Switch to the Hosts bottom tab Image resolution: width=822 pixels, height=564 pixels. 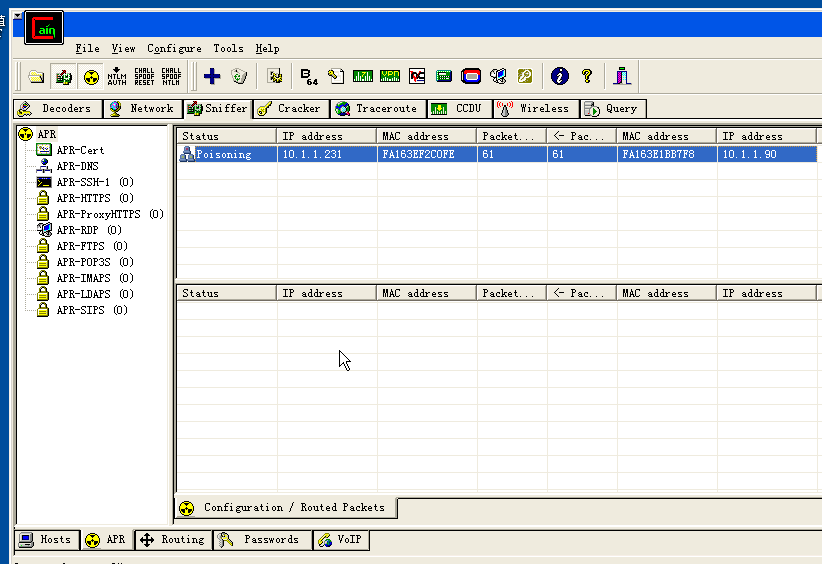point(47,539)
